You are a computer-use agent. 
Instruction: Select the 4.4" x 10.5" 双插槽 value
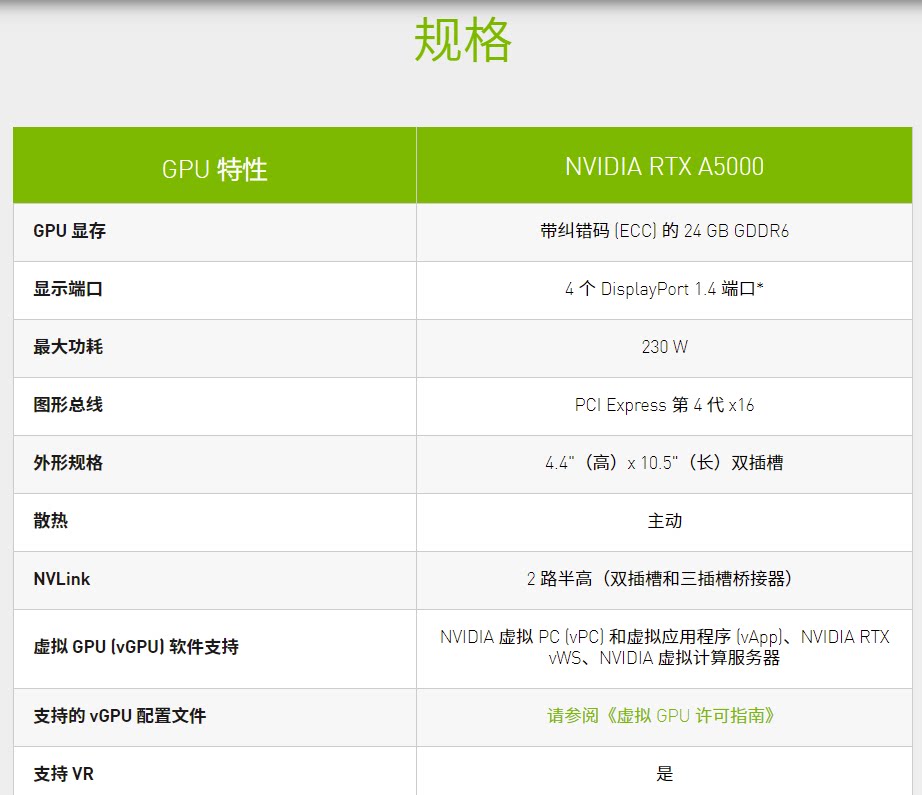pyautogui.click(x=664, y=463)
